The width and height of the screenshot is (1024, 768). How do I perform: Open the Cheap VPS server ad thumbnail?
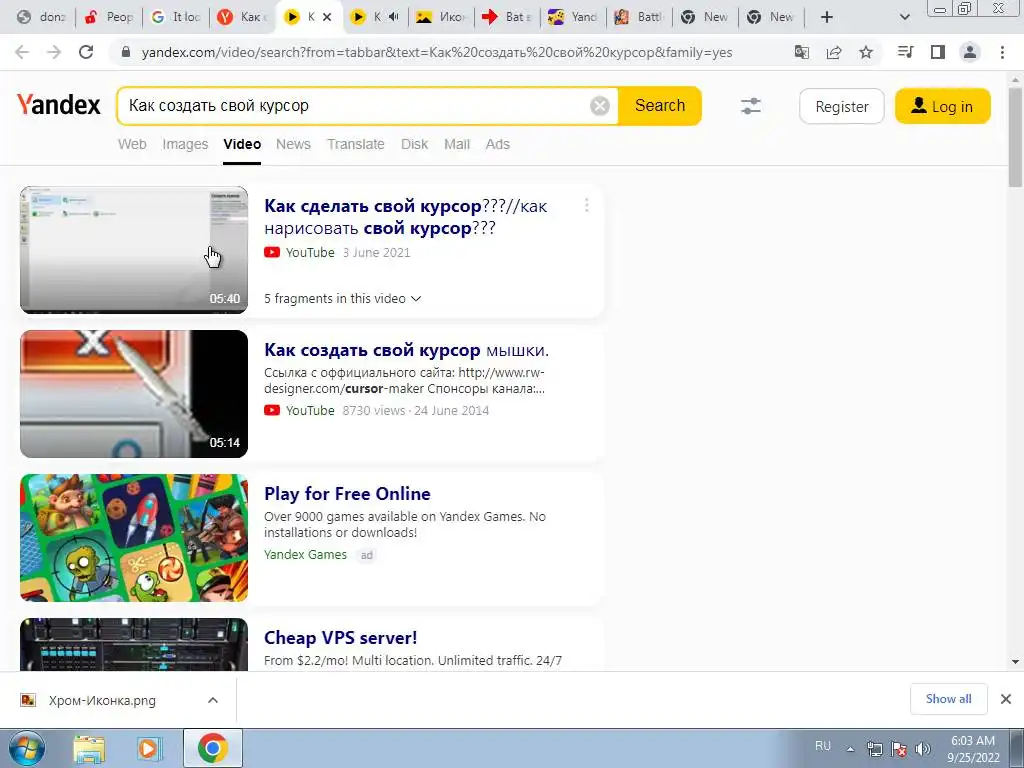134,644
